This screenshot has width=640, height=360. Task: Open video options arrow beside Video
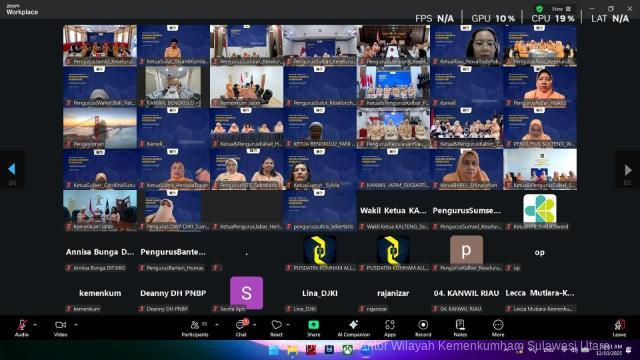(76, 325)
